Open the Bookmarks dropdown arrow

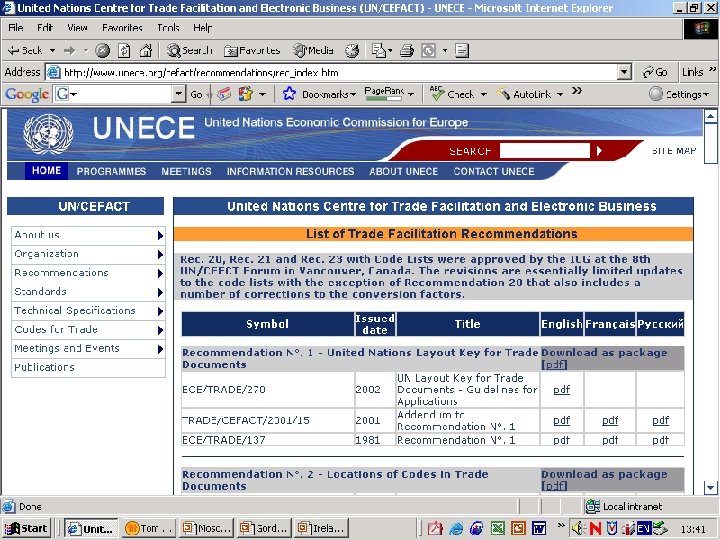(353, 95)
